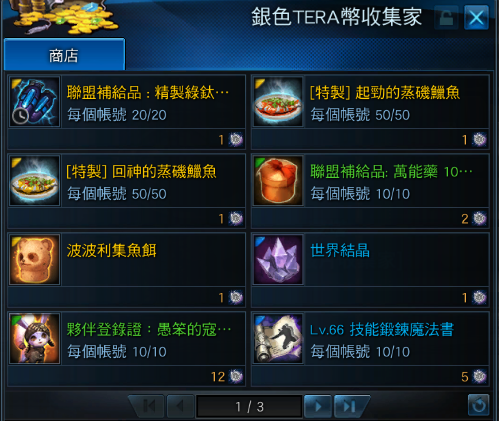Open the 商店 tab
This screenshot has width=499, height=421.
64,54
